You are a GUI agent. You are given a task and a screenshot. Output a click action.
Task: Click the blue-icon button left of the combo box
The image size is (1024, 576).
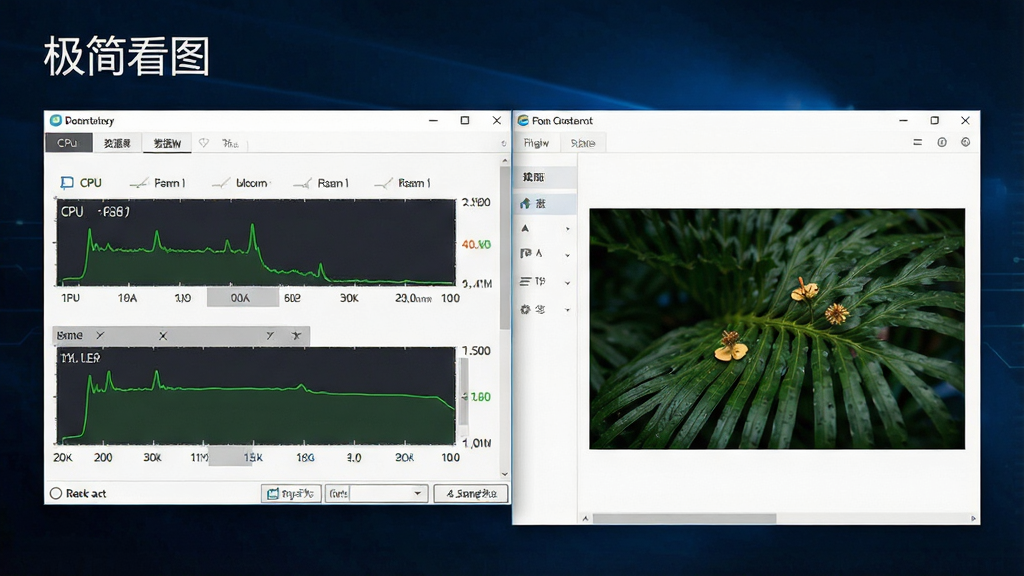(x=291, y=494)
